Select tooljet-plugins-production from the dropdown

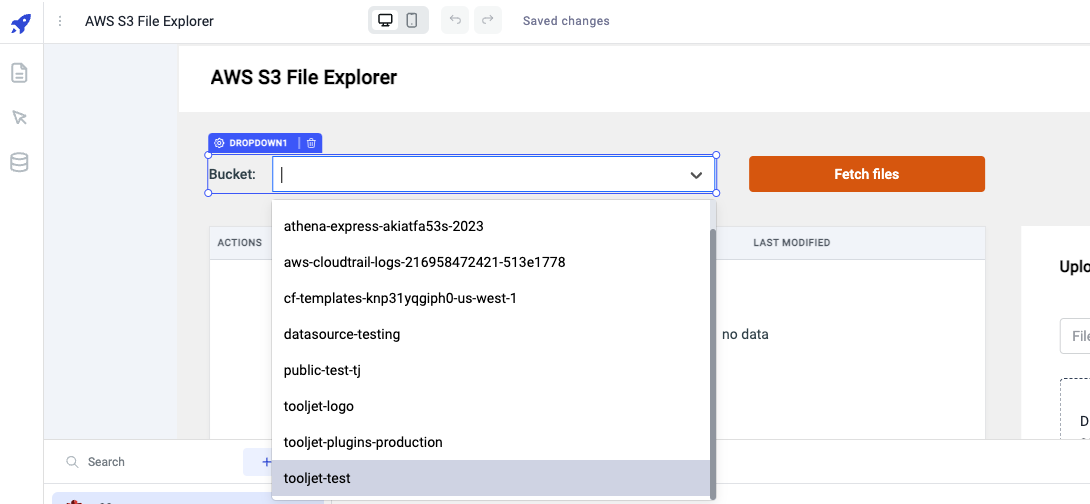coord(363,442)
